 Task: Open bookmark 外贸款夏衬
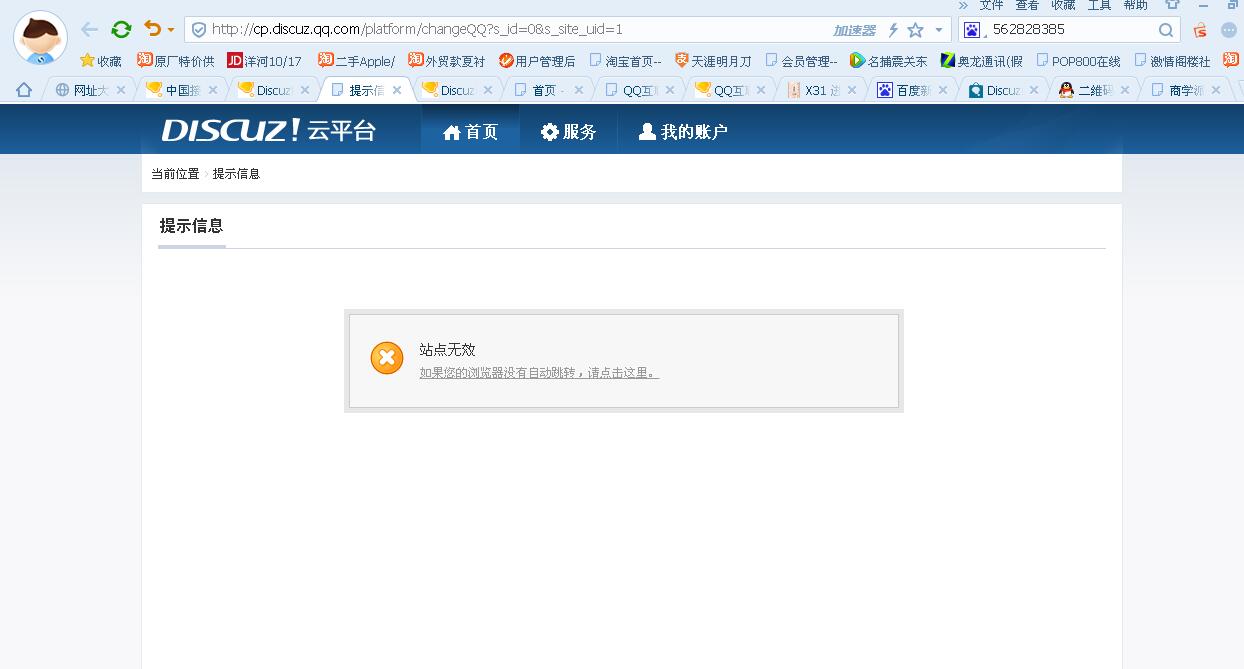tap(447, 61)
